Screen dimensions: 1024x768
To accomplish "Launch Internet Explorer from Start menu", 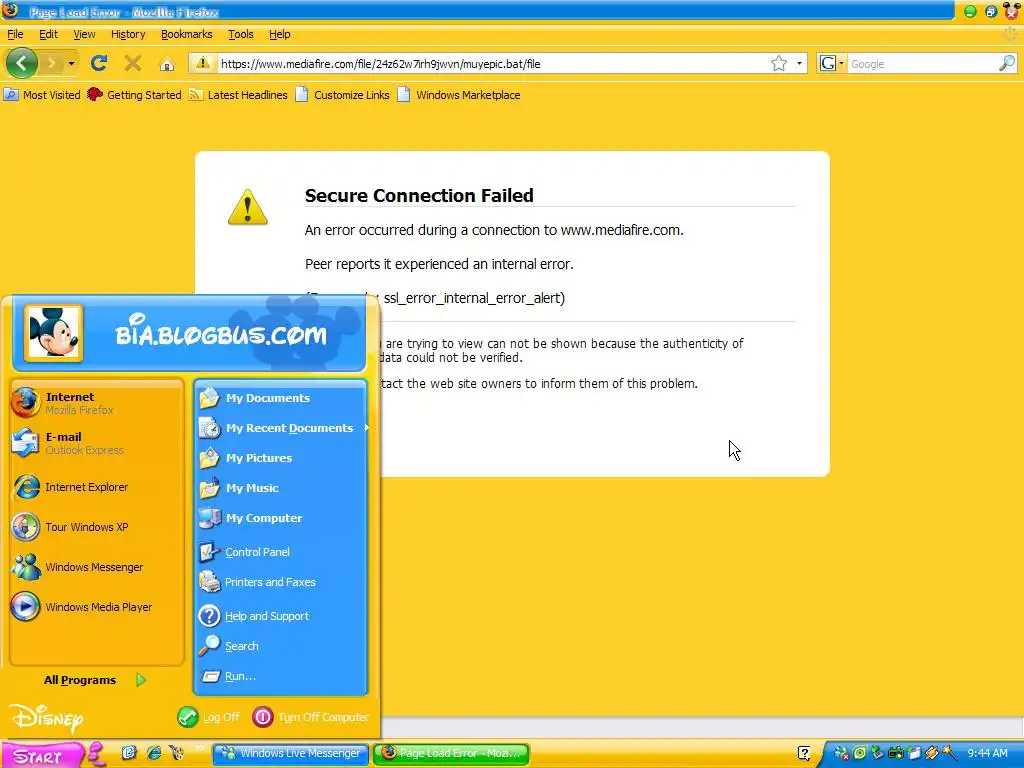I will 96,487.
